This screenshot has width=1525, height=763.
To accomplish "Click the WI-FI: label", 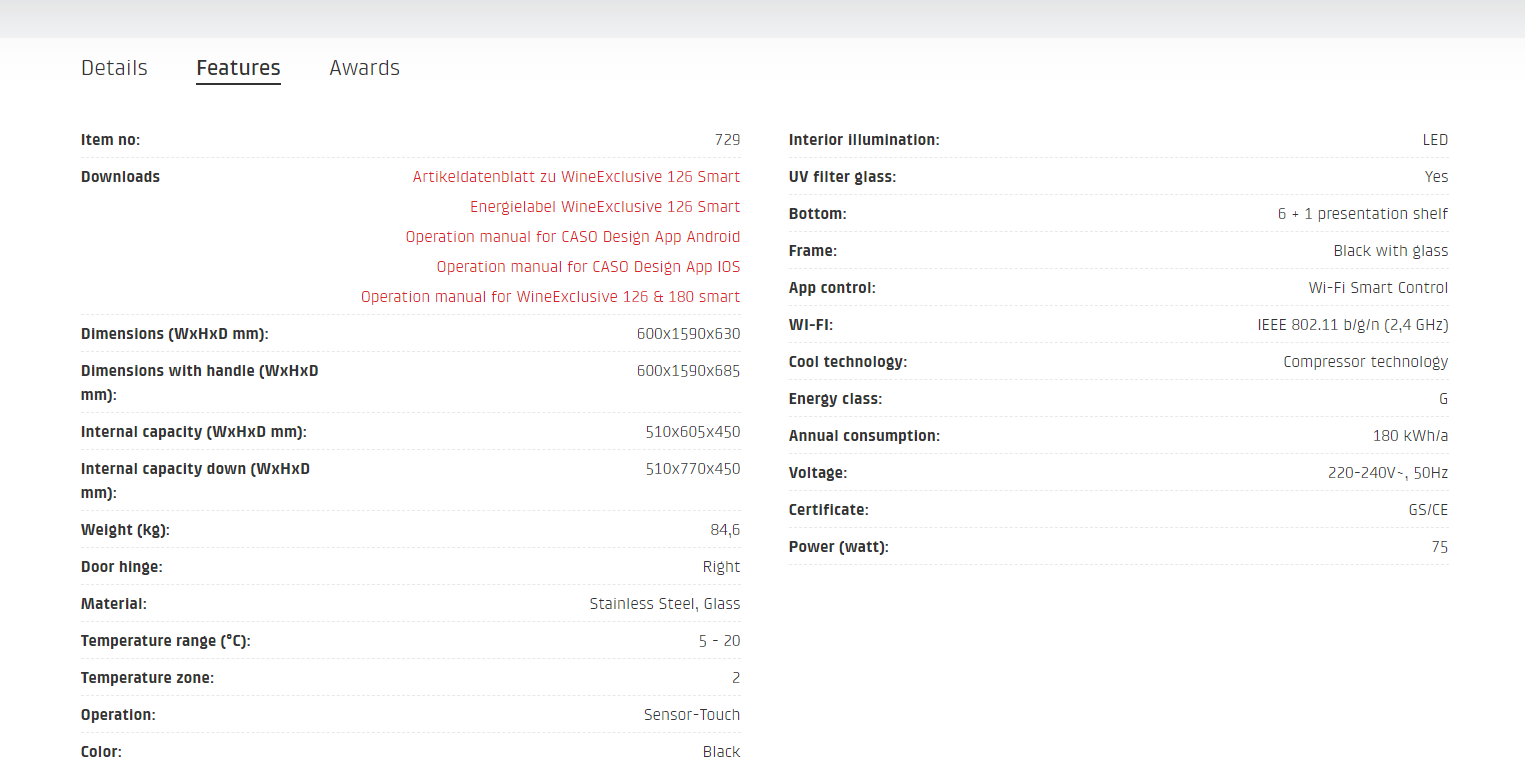I will [x=811, y=325].
